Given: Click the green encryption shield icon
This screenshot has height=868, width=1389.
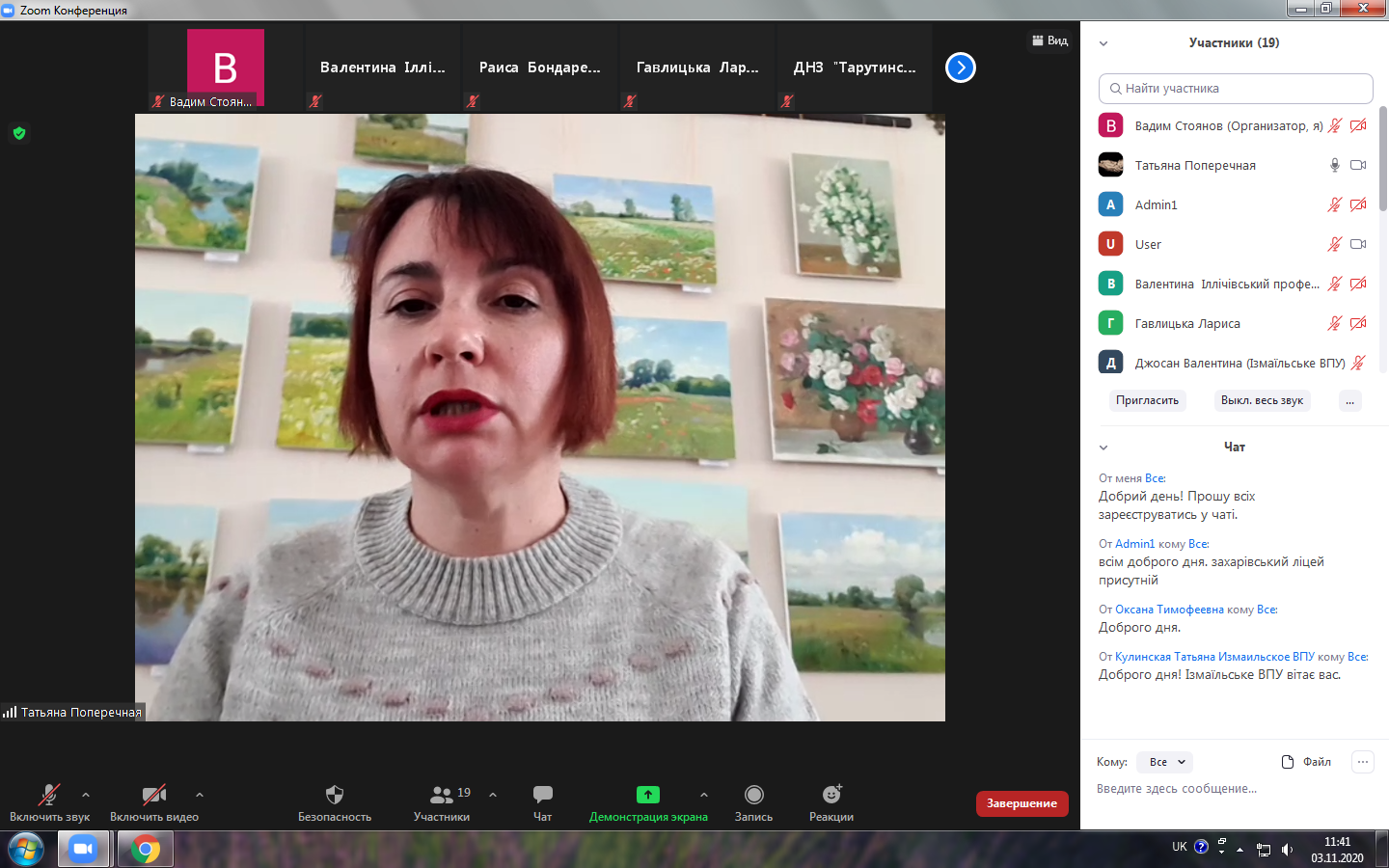Looking at the screenshot, I should point(19,133).
